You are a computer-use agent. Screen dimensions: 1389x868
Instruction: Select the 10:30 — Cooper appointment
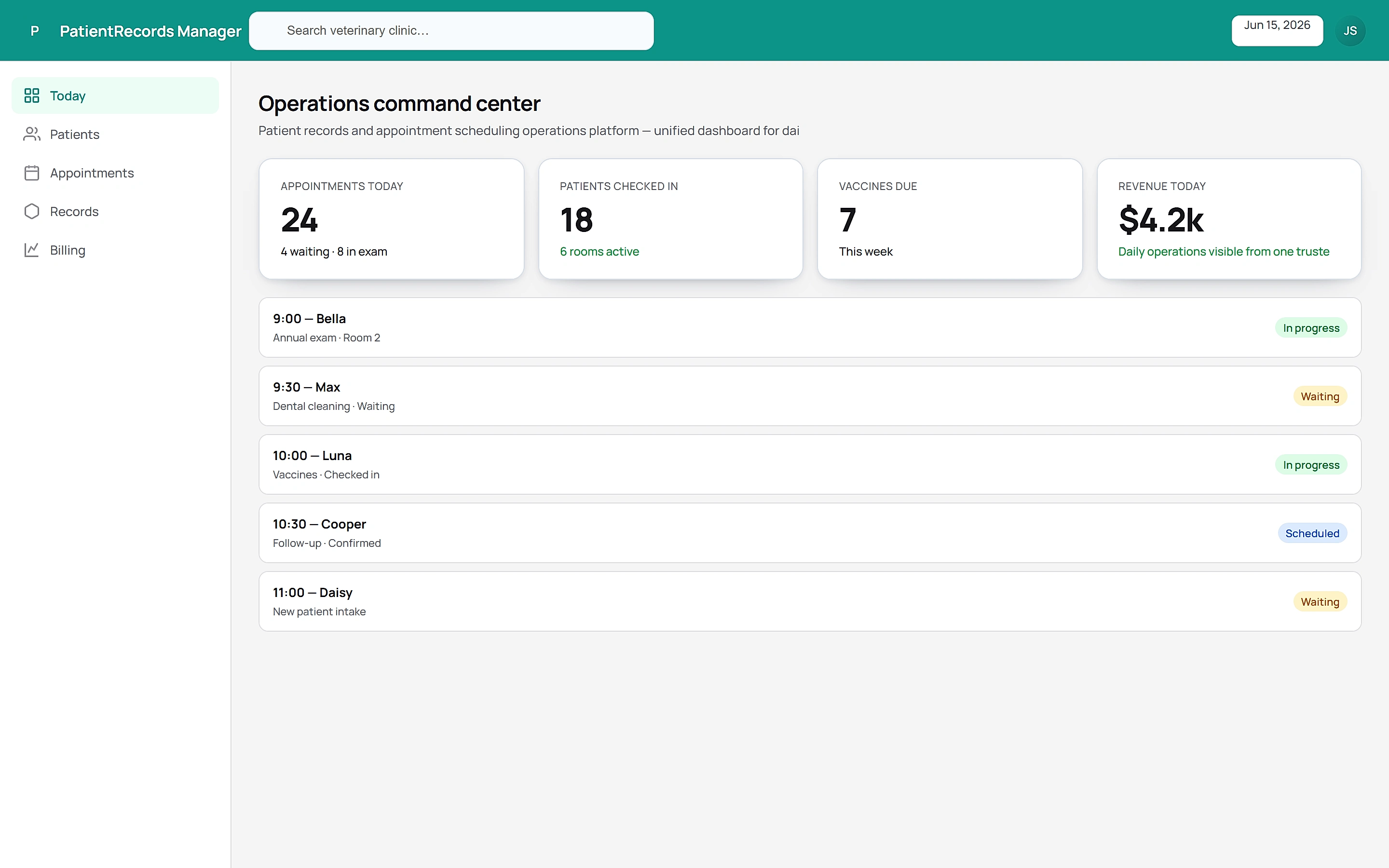pos(810,533)
